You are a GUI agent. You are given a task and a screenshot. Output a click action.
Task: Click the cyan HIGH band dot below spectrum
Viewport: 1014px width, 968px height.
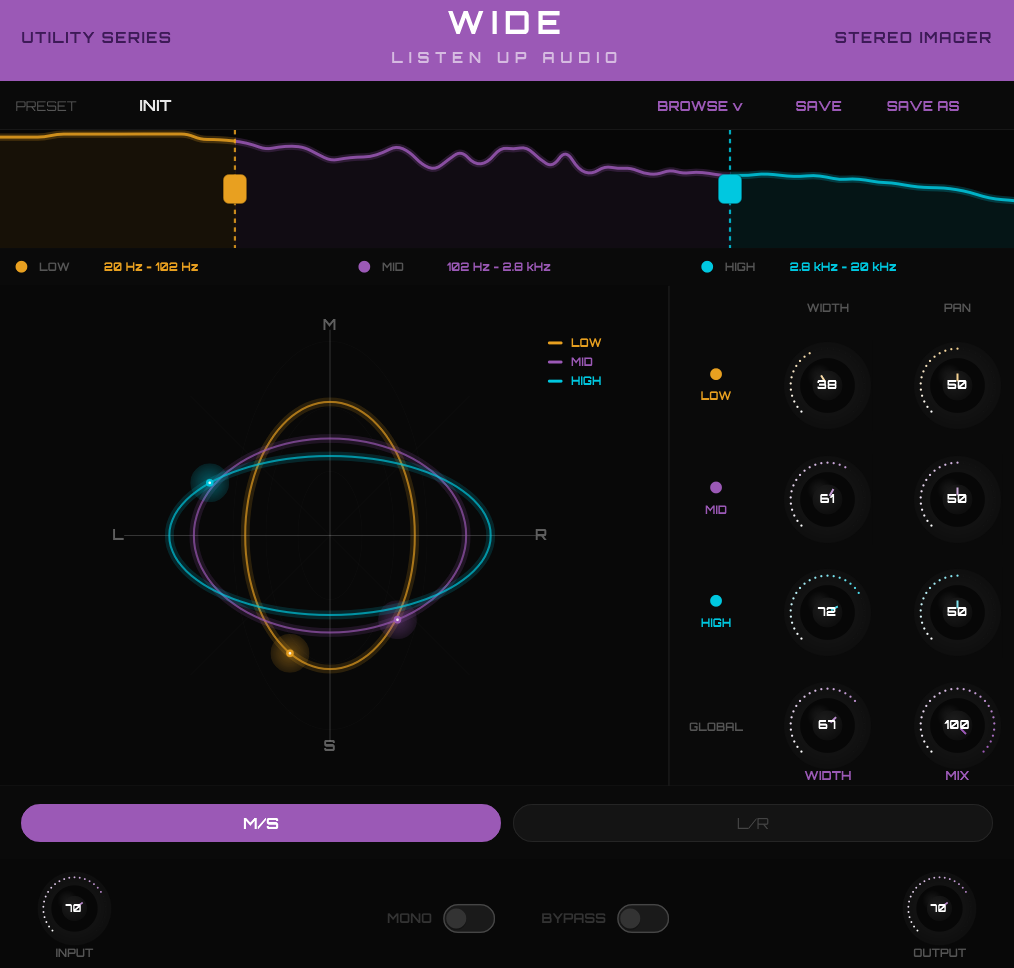click(x=707, y=267)
